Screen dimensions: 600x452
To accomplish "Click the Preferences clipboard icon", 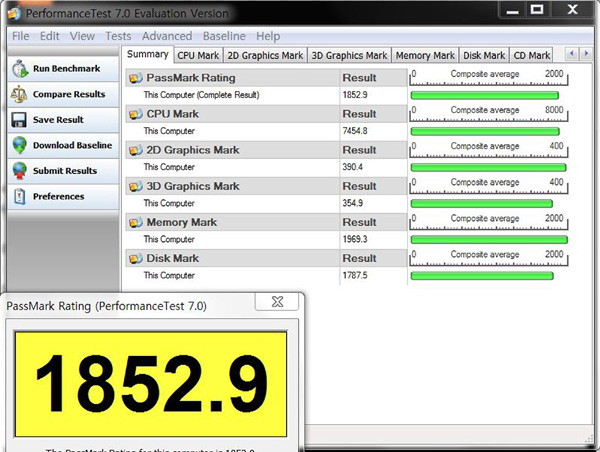I will click(19, 196).
